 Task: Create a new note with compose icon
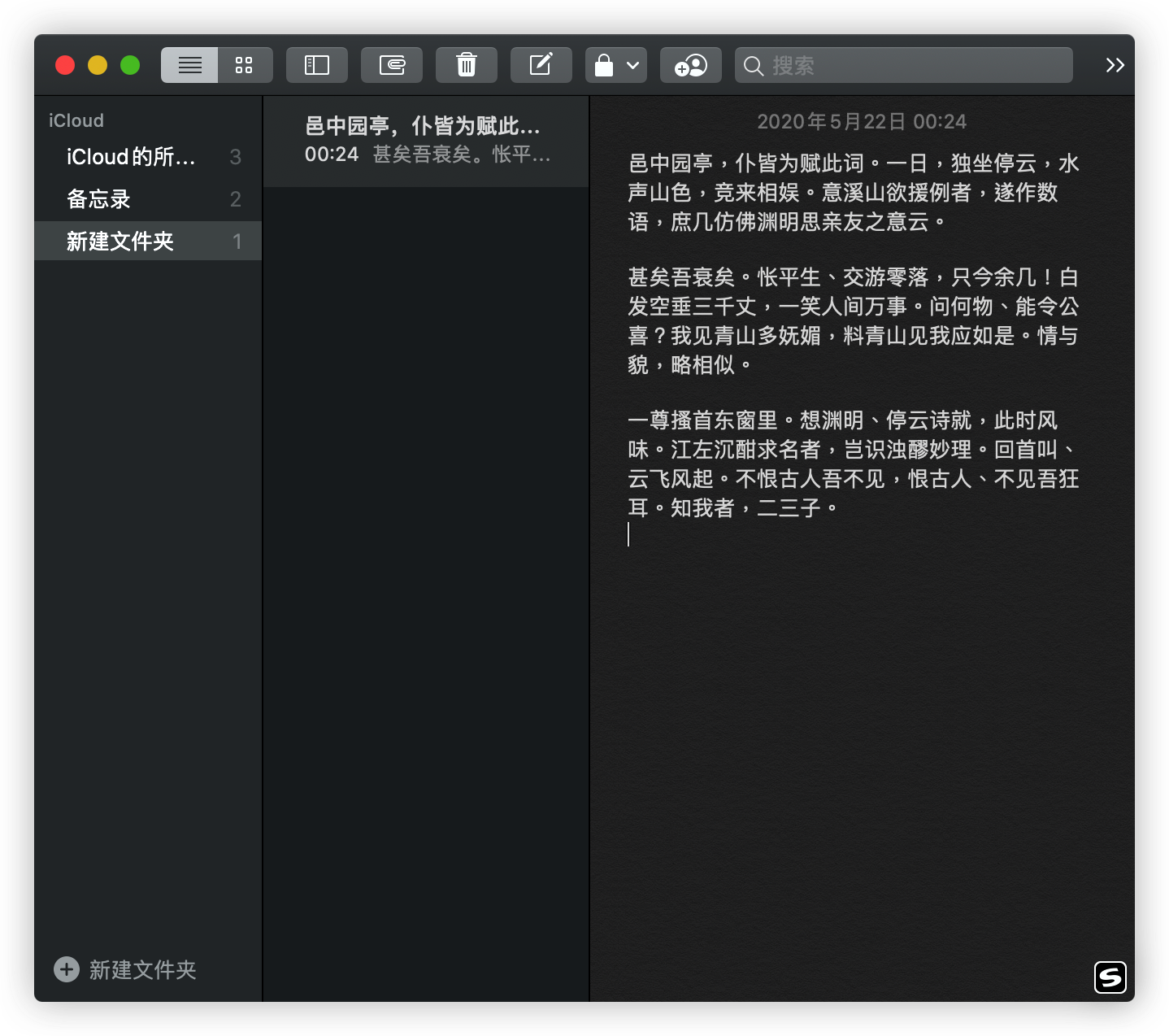[541, 65]
